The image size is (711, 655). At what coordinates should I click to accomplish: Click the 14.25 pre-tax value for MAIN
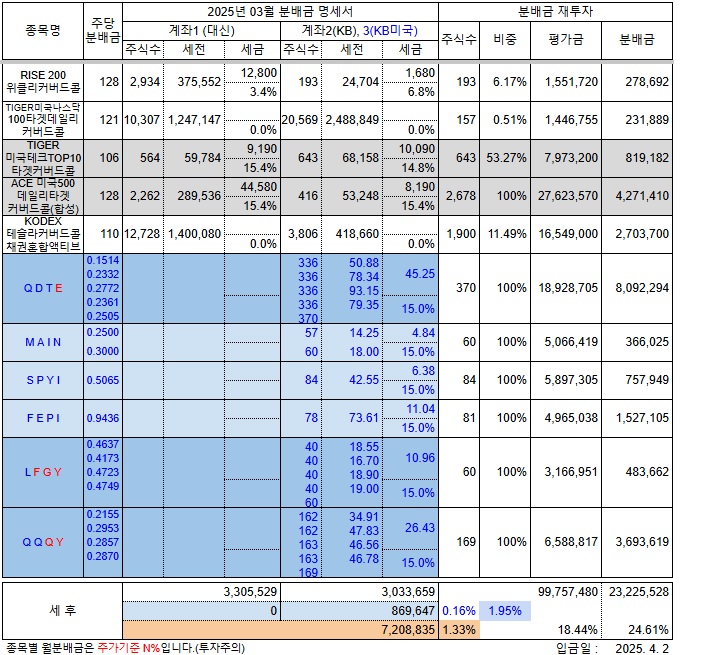tap(364, 333)
